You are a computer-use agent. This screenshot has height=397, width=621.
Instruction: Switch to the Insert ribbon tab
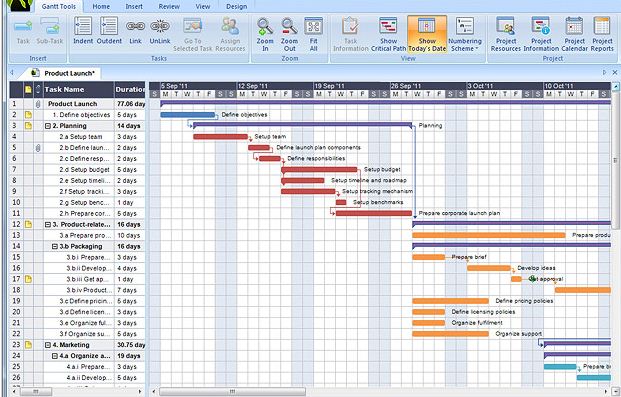(134, 6)
